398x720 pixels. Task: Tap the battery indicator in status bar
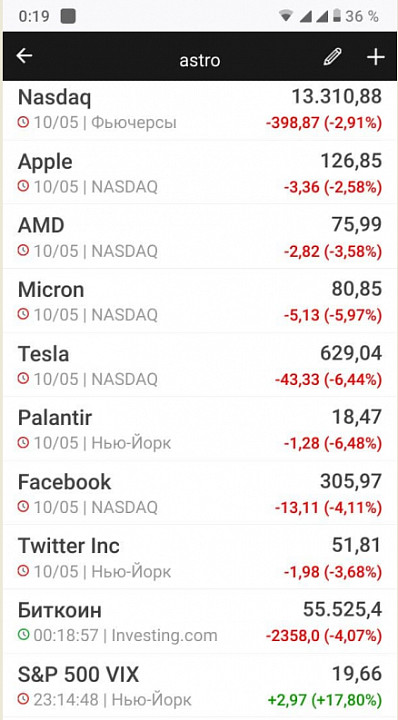(x=336, y=16)
